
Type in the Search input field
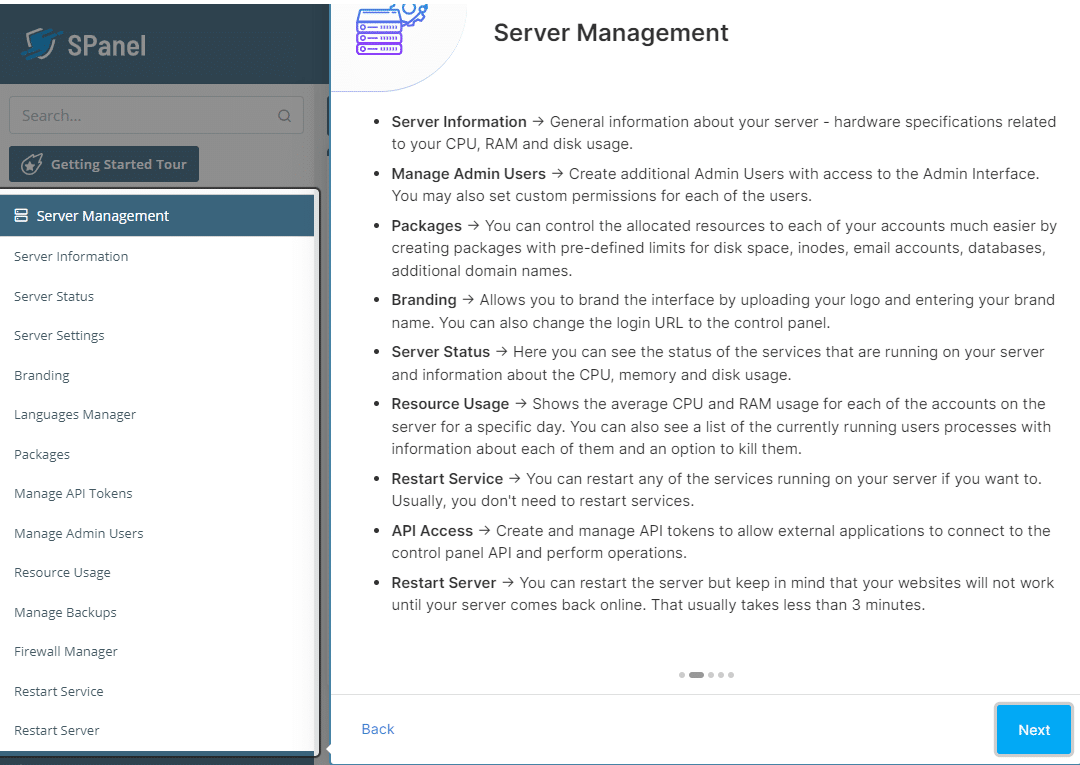140,116
